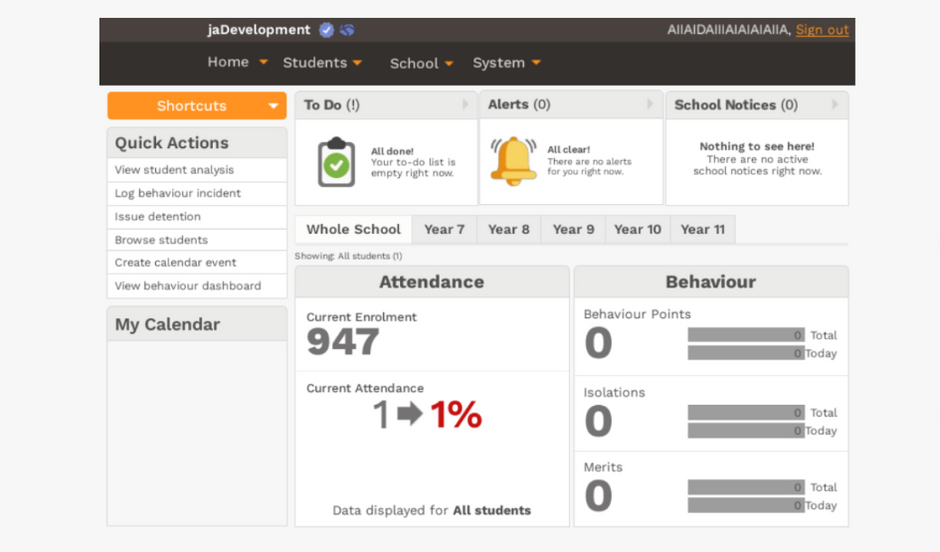Expand the To Do panel arrow
The width and height of the screenshot is (940, 552).
465,105
